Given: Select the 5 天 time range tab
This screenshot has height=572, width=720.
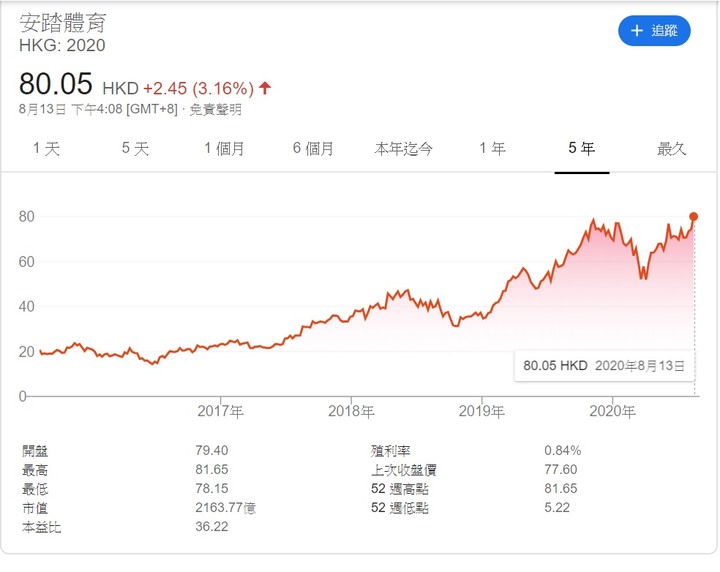Looking at the screenshot, I should pos(135,149).
